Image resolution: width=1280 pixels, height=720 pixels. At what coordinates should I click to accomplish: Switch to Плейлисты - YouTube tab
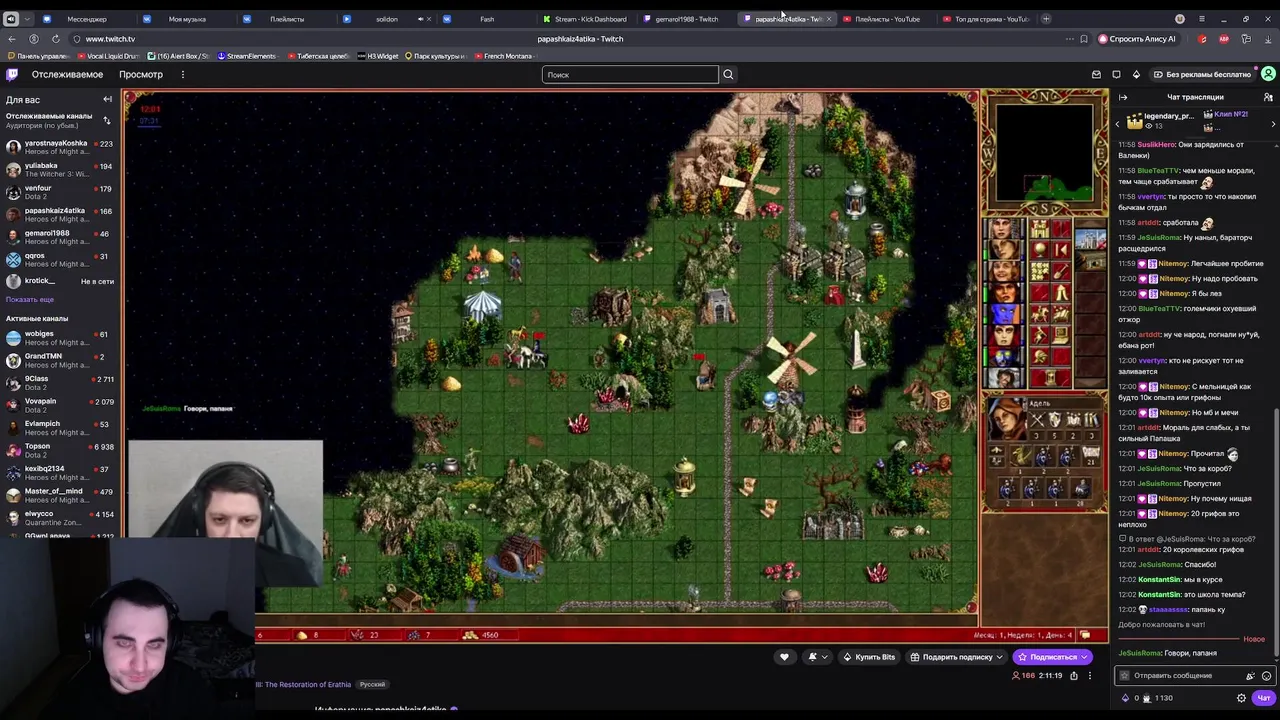click(887, 19)
